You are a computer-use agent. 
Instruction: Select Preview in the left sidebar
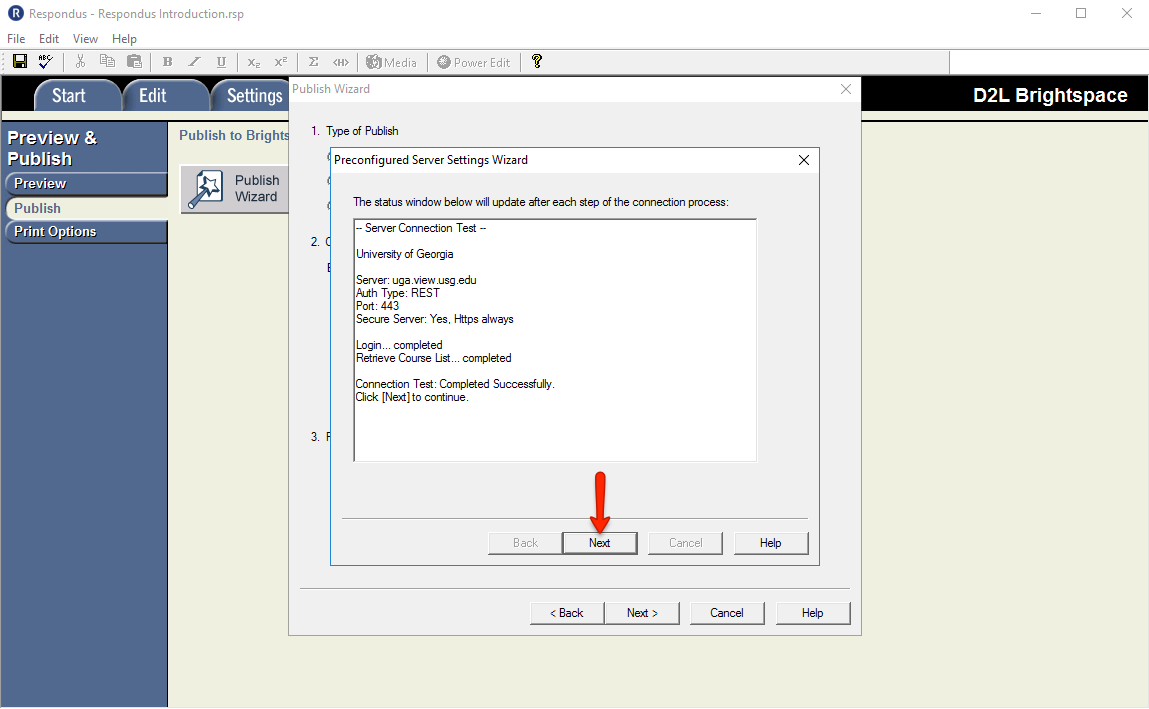[x=86, y=184]
